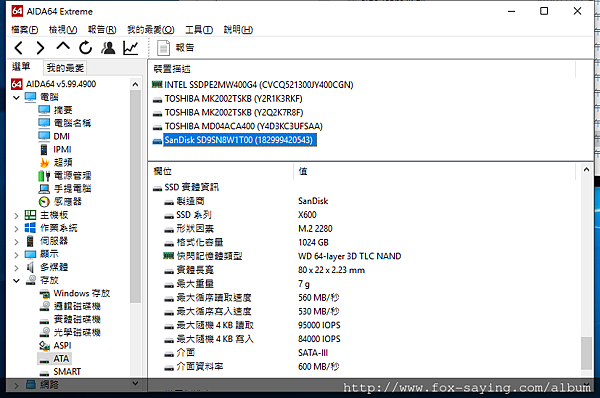
Task: Click the 作業系統 Windows logo icon
Action: [30, 228]
